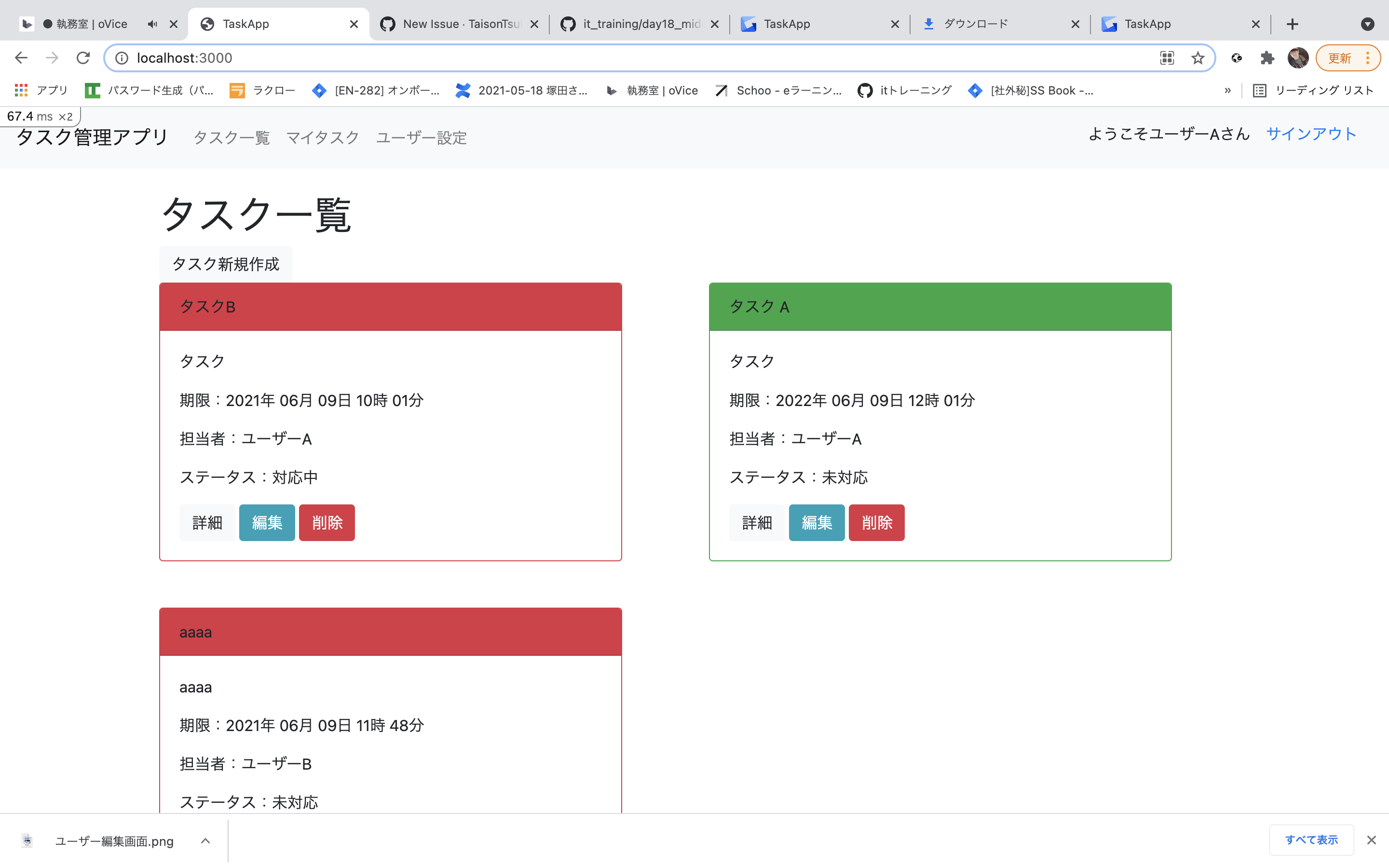The width and height of the screenshot is (1389, 868).
Task: Open the ラクロー bookmark
Action: [262, 90]
